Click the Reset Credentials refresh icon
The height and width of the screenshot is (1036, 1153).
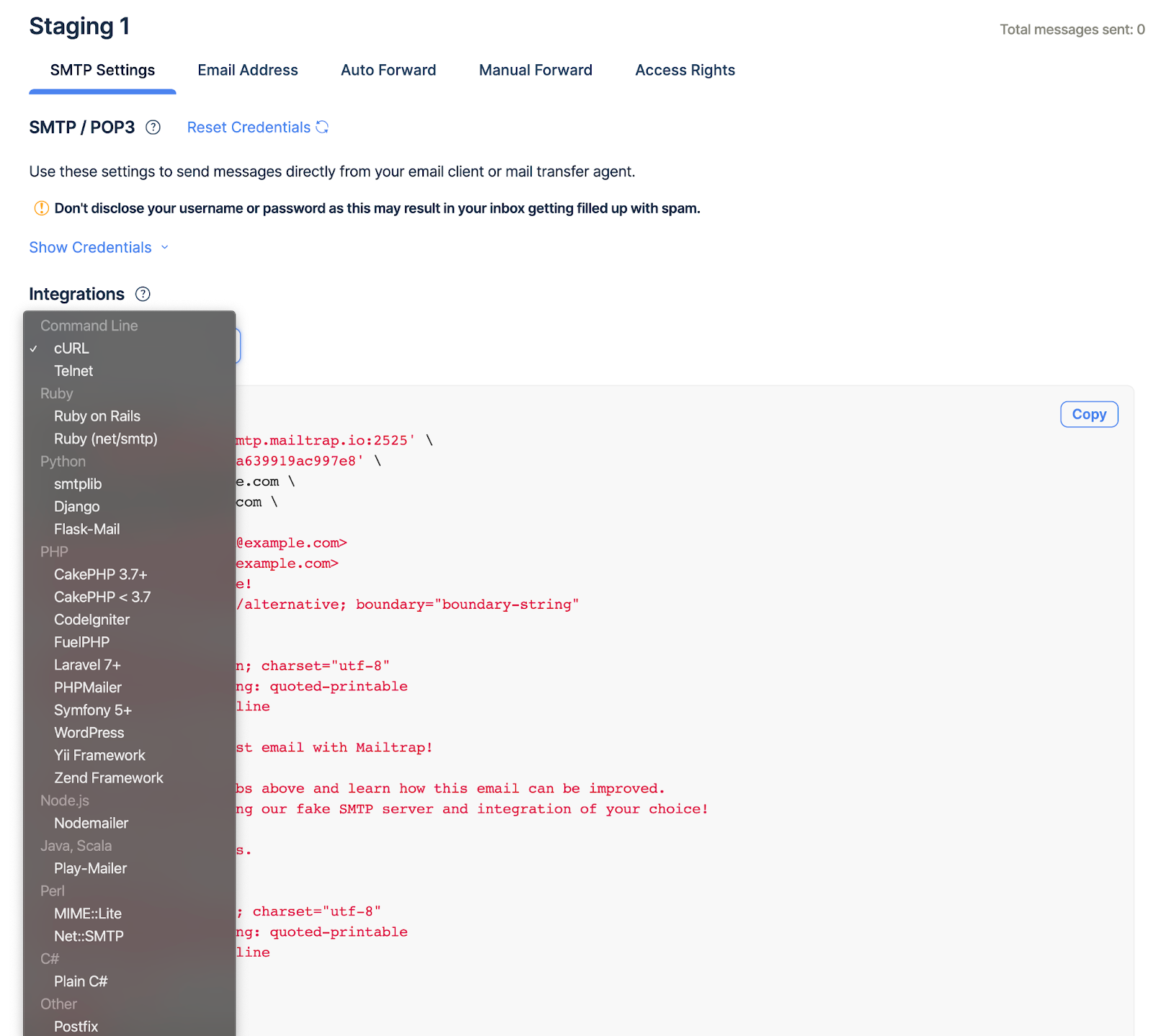[x=322, y=127]
